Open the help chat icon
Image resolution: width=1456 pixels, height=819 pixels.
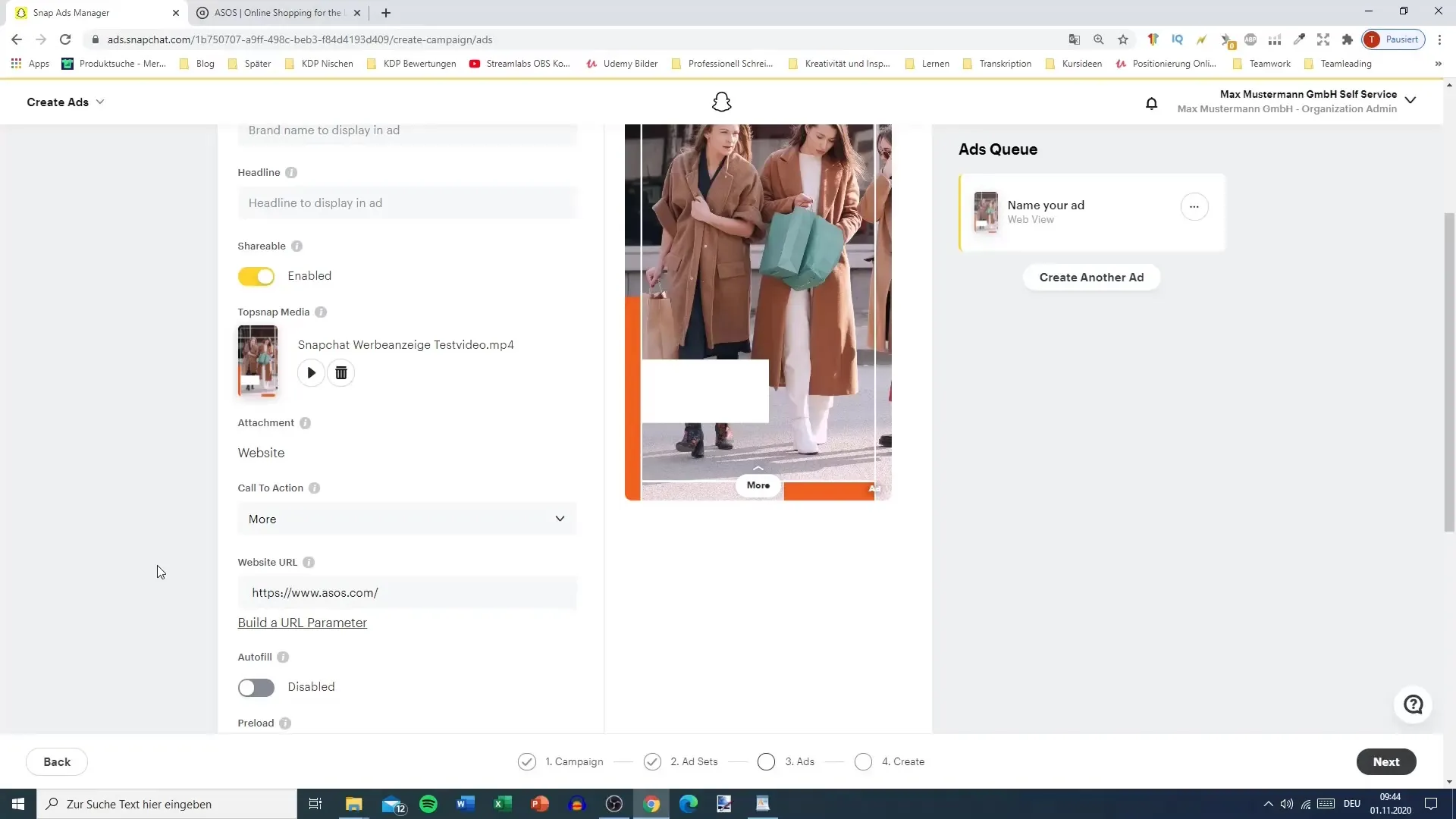pos(1413,704)
